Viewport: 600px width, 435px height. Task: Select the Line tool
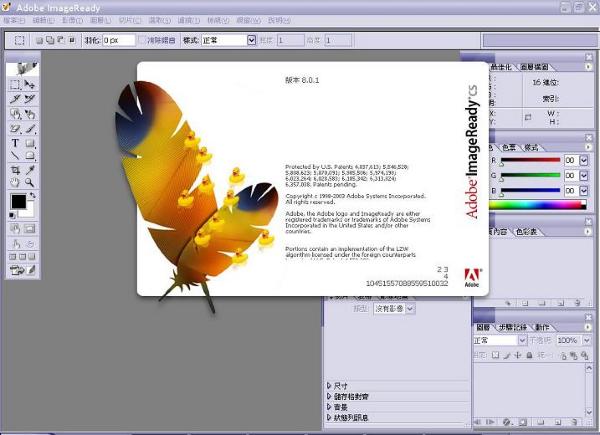[15, 155]
